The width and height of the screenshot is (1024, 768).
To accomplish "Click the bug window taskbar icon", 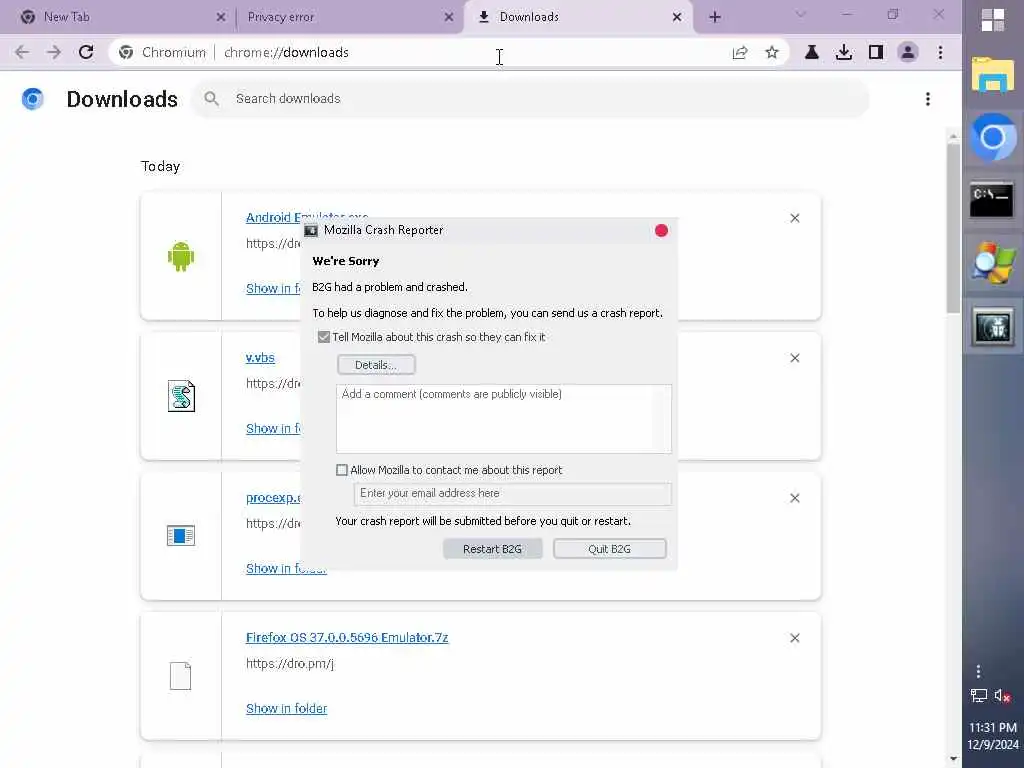I will click(993, 326).
